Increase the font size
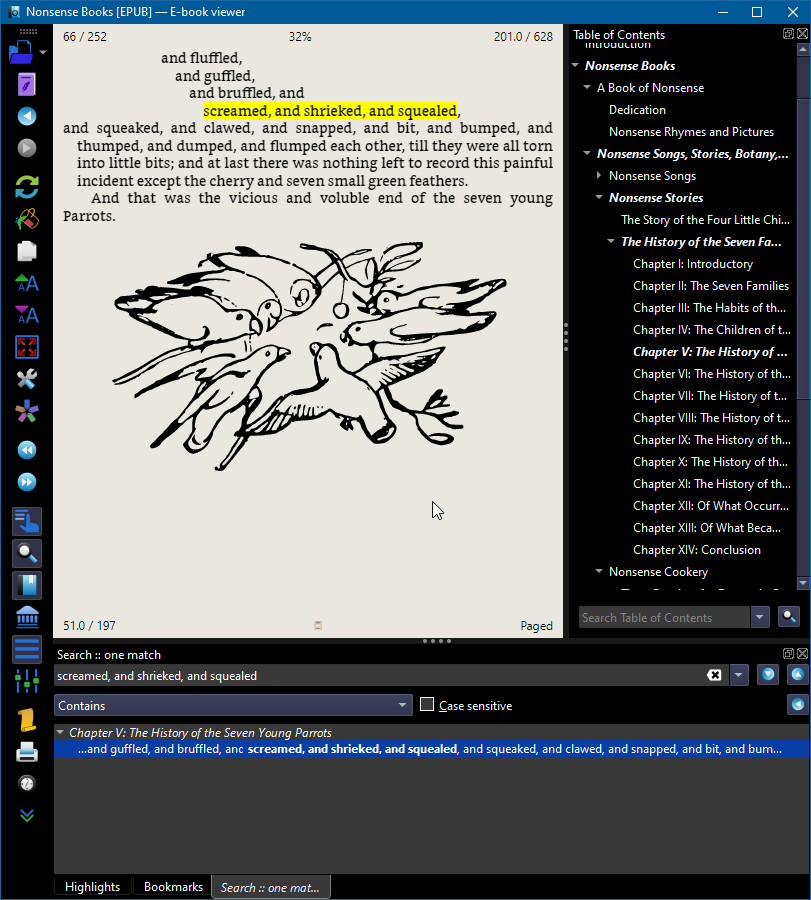This screenshot has height=900, width=811. [x=26, y=283]
